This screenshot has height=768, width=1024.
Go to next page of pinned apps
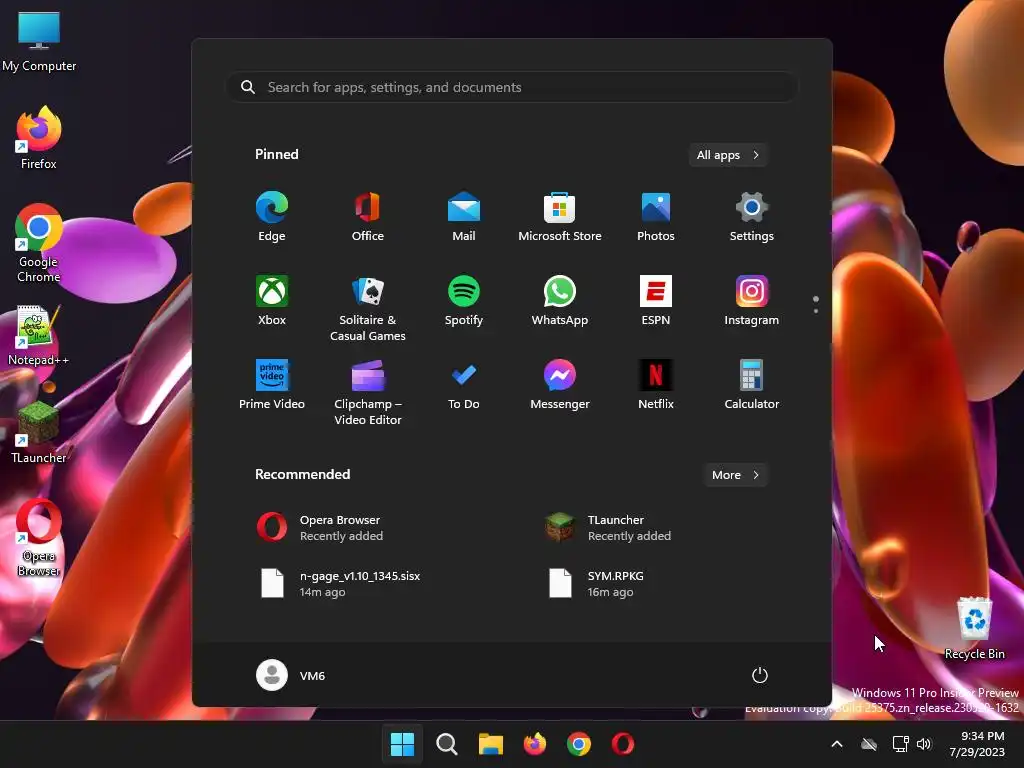(x=816, y=311)
